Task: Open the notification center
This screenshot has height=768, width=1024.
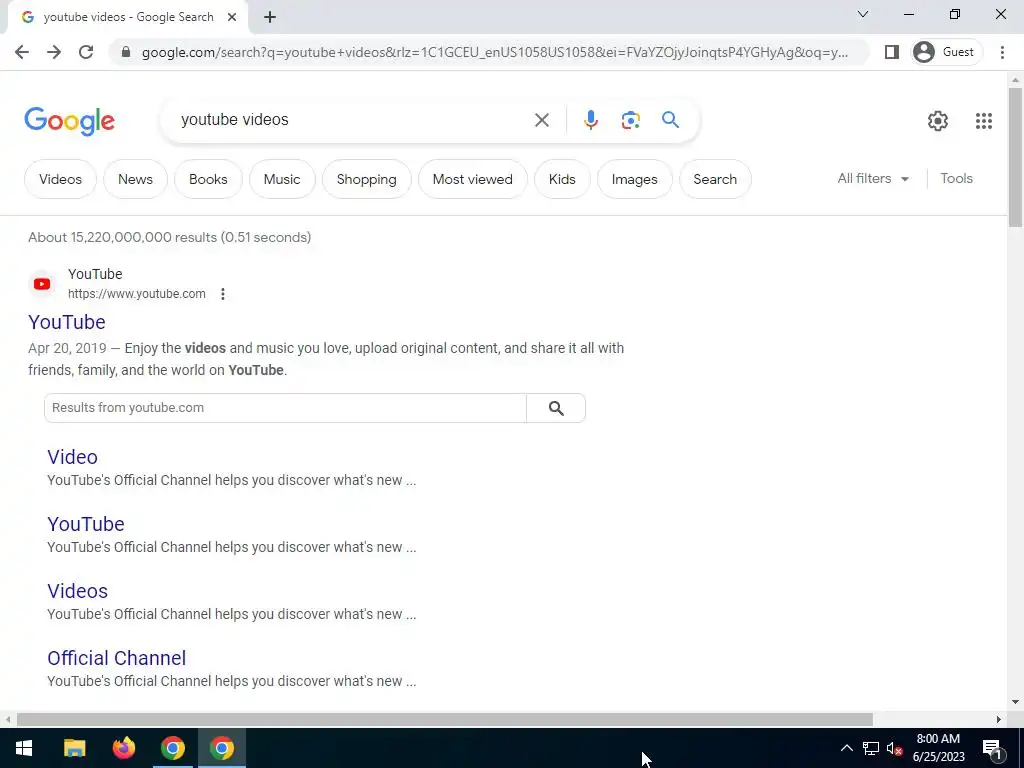Action: (992, 748)
